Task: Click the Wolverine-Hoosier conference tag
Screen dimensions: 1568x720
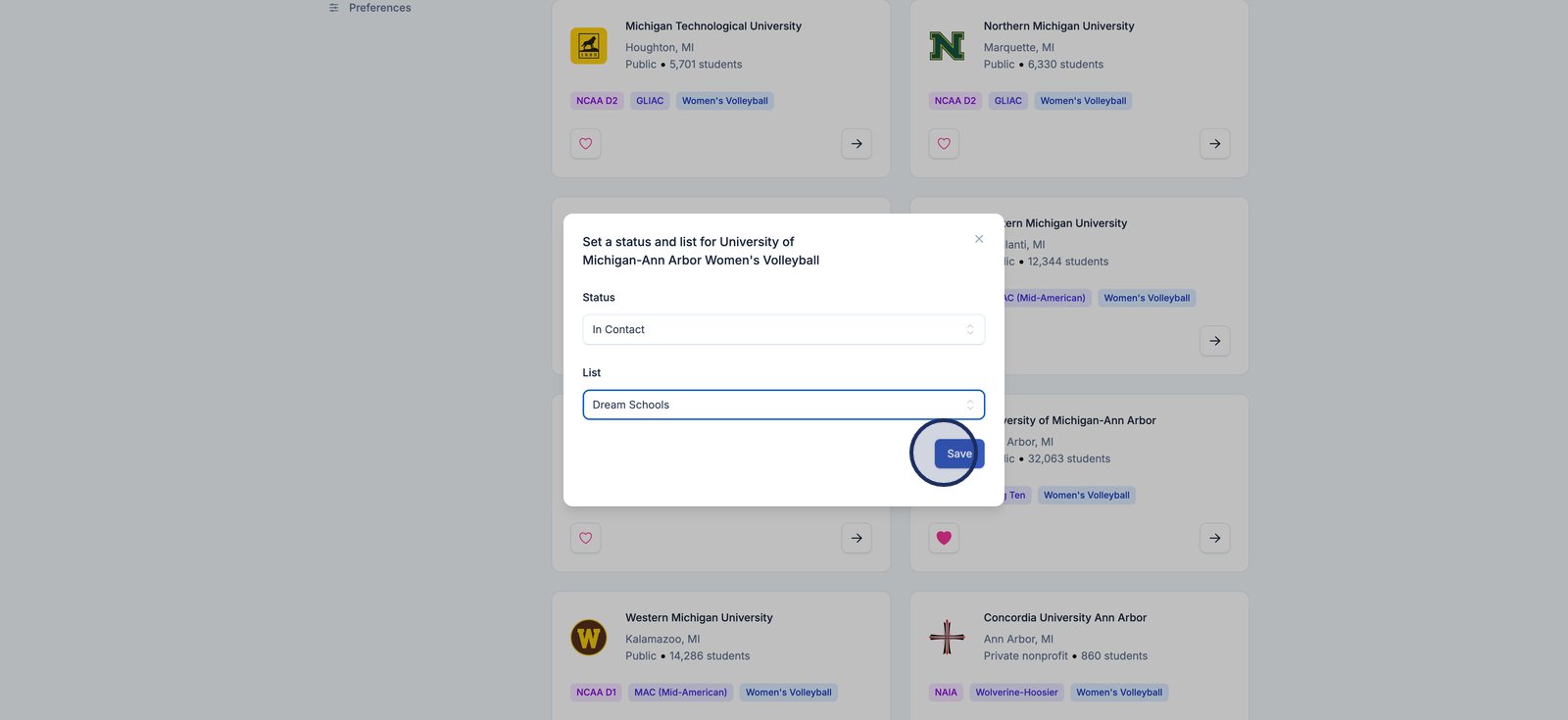Action: 1016,693
